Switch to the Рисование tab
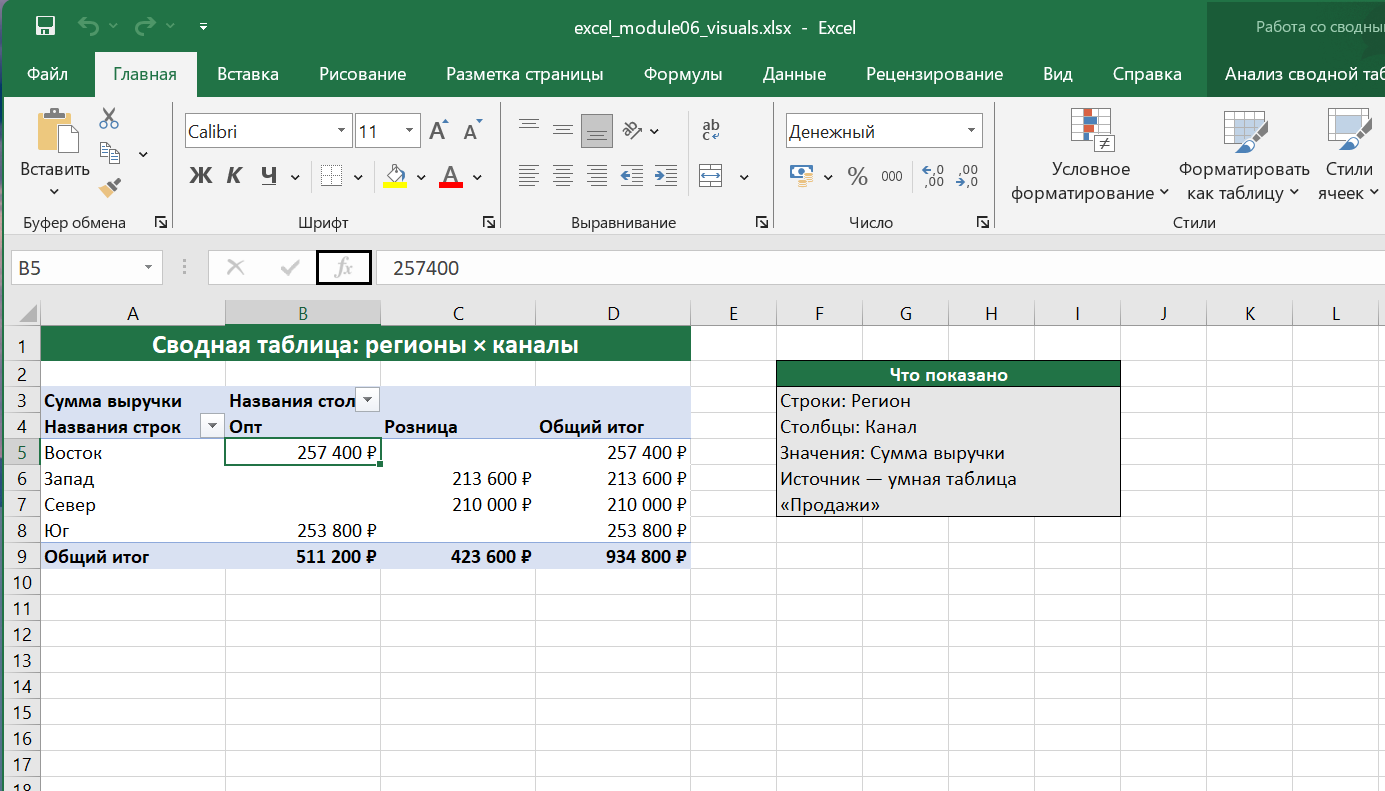The image size is (1385, 791). (362, 74)
